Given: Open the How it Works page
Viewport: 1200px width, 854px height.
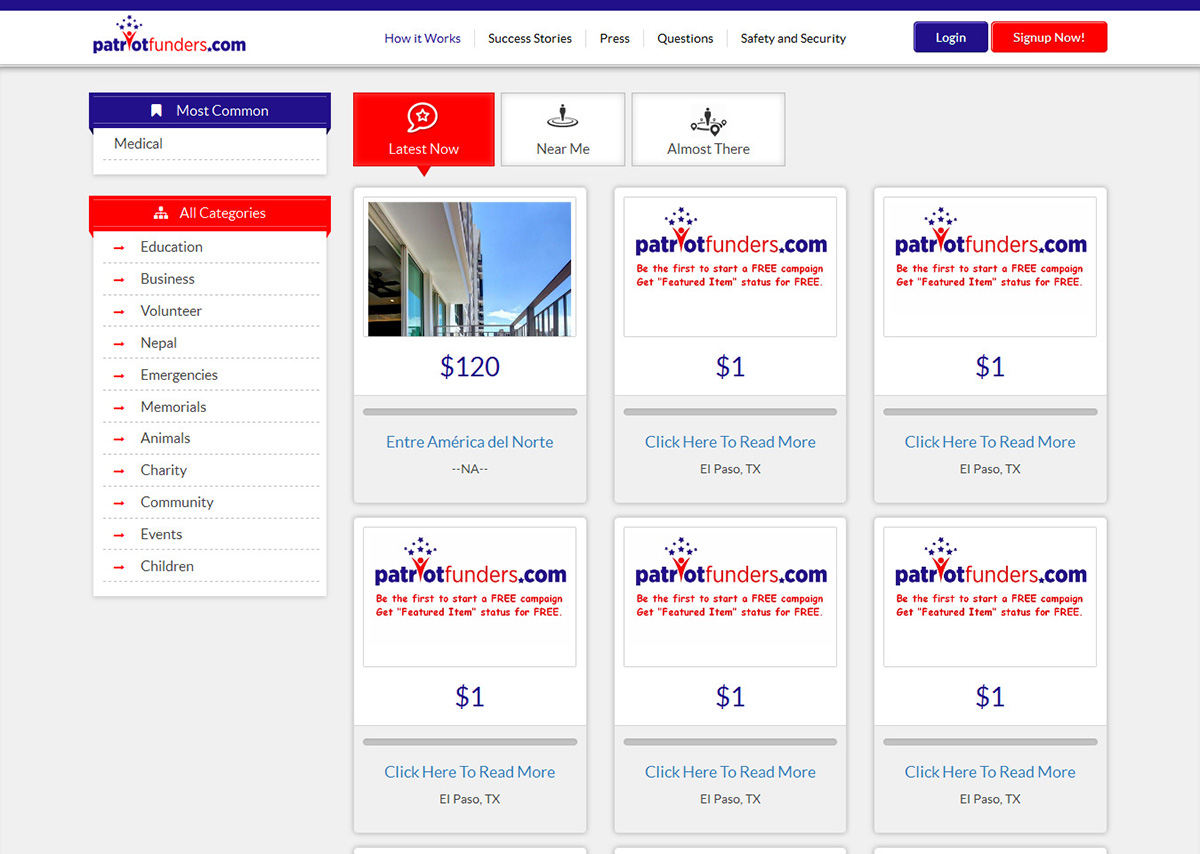Looking at the screenshot, I should point(422,38).
